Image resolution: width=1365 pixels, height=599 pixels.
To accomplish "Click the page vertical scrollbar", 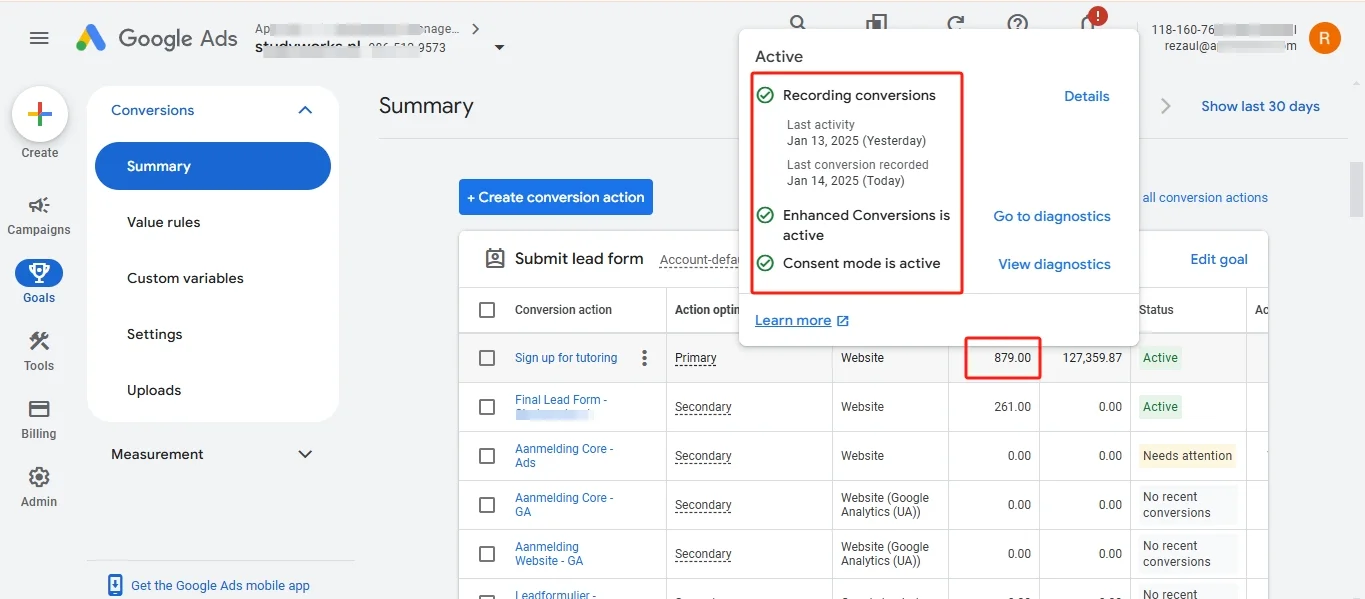I will click(1357, 190).
